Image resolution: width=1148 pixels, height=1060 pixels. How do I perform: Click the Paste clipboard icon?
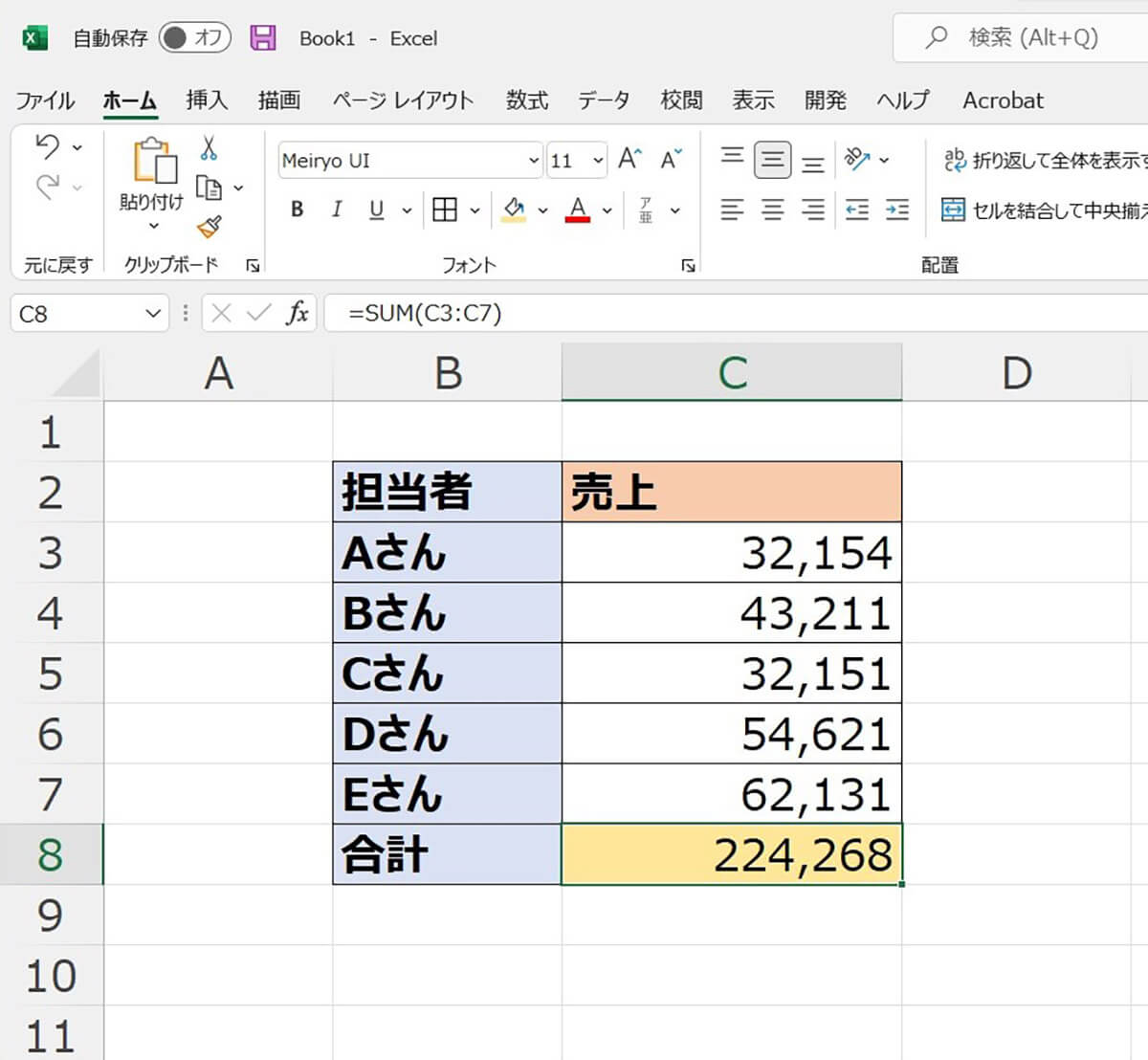pos(153,161)
